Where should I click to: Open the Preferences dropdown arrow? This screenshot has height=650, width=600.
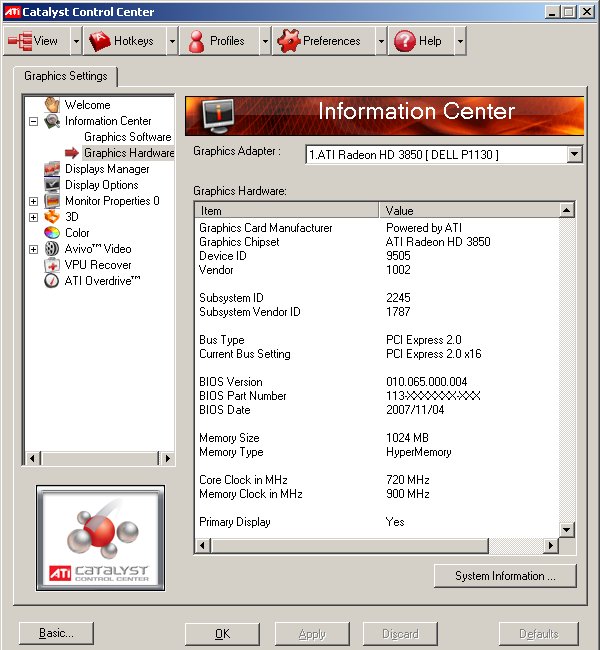click(381, 41)
